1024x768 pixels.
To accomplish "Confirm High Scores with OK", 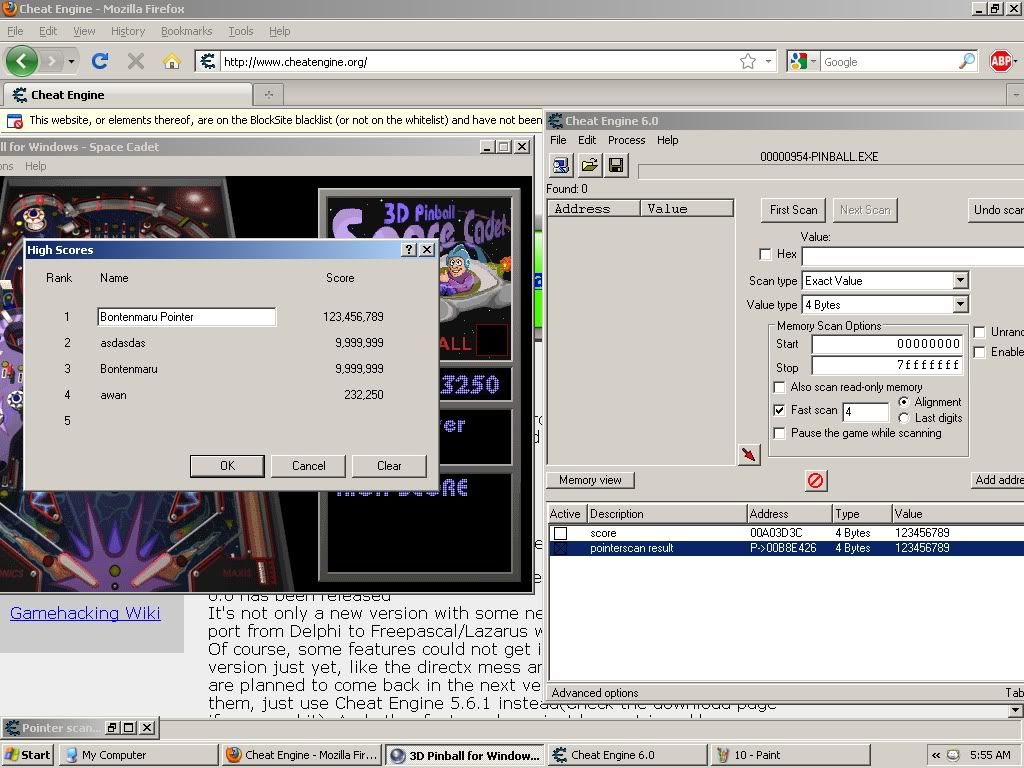I will pyautogui.click(x=227, y=466).
